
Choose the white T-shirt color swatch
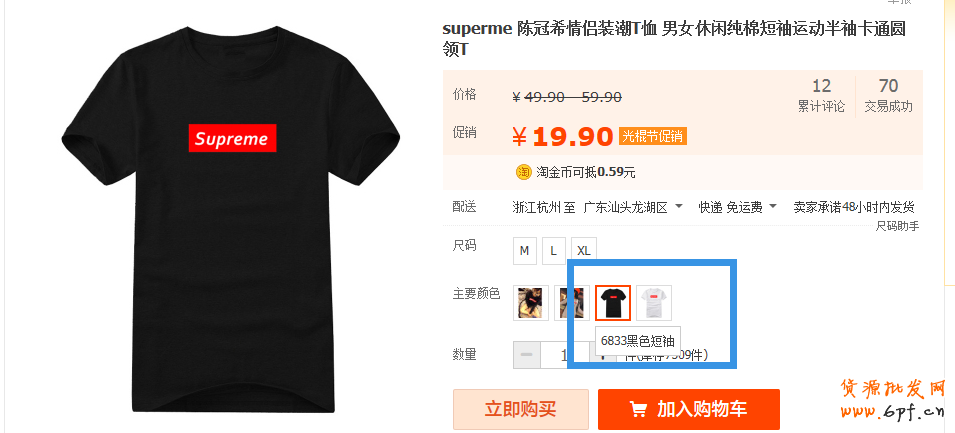pos(654,303)
